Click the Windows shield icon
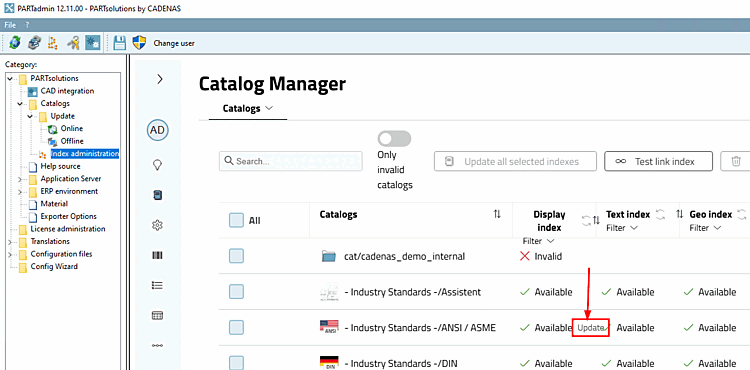 point(139,43)
